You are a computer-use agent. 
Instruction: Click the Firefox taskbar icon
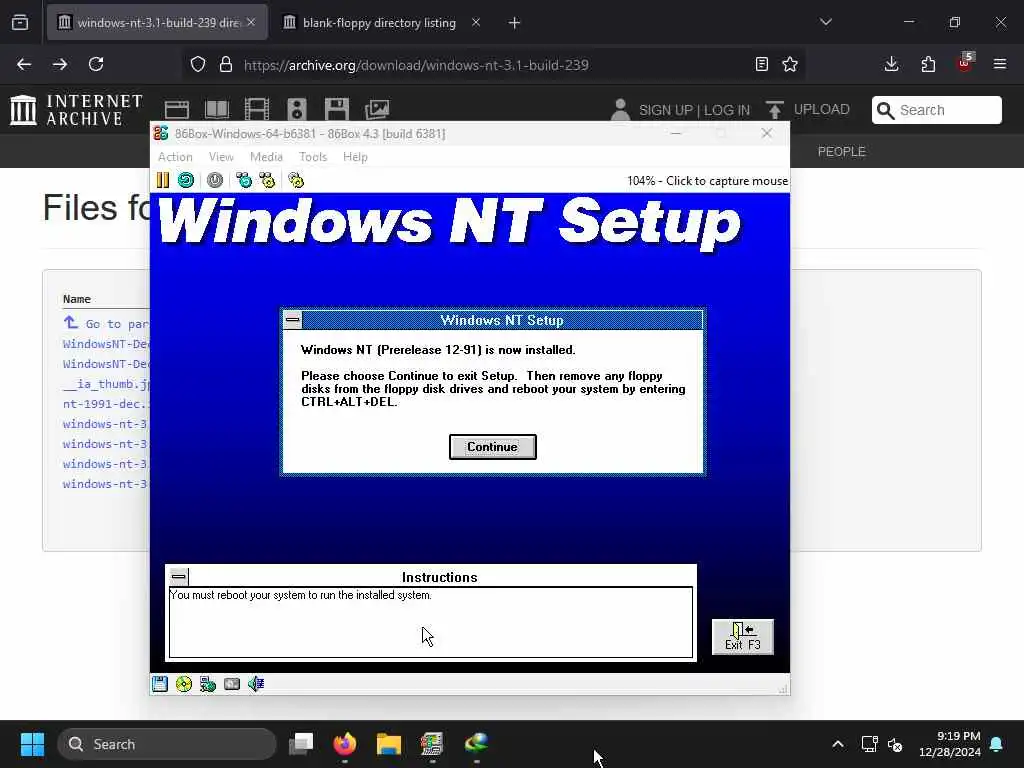coord(345,744)
